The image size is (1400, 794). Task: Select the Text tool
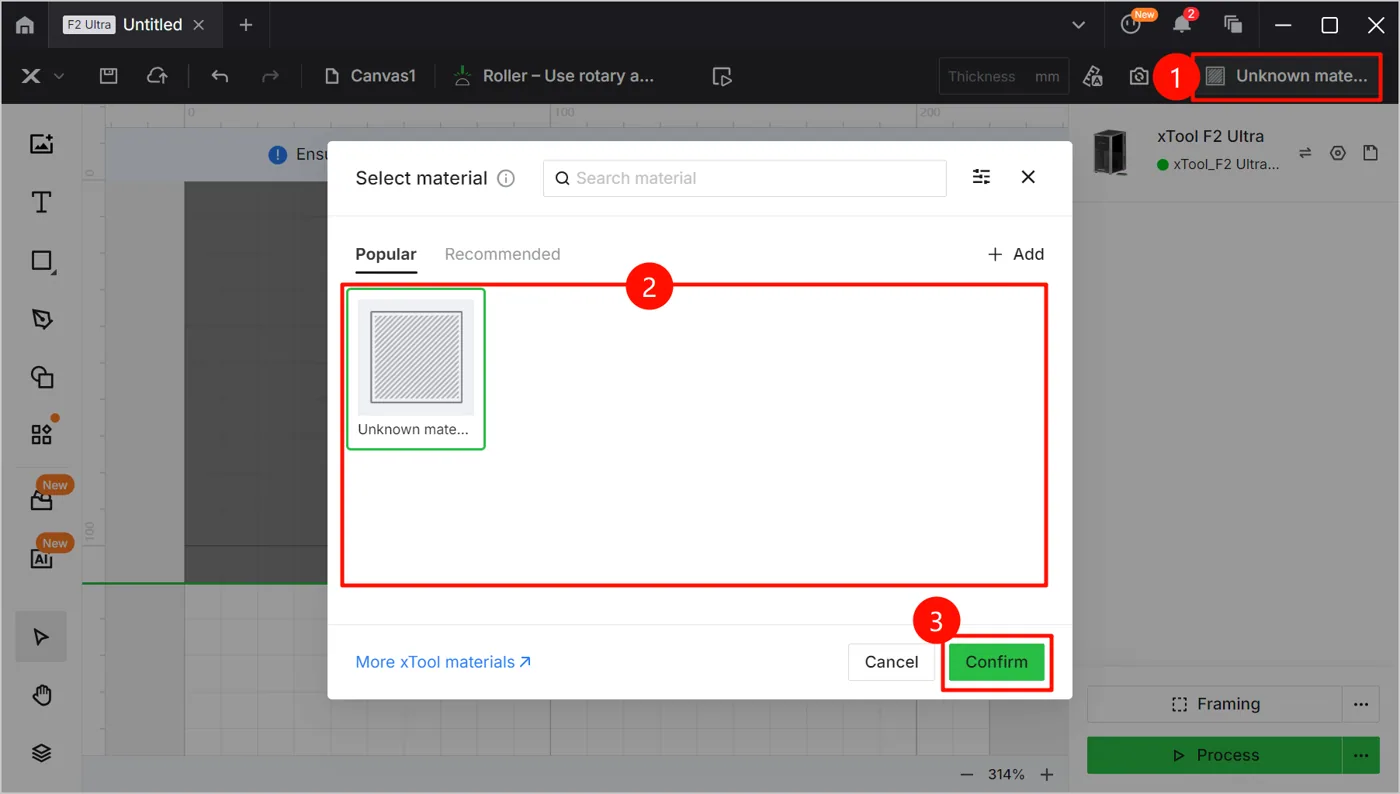click(x=41, y=203)
